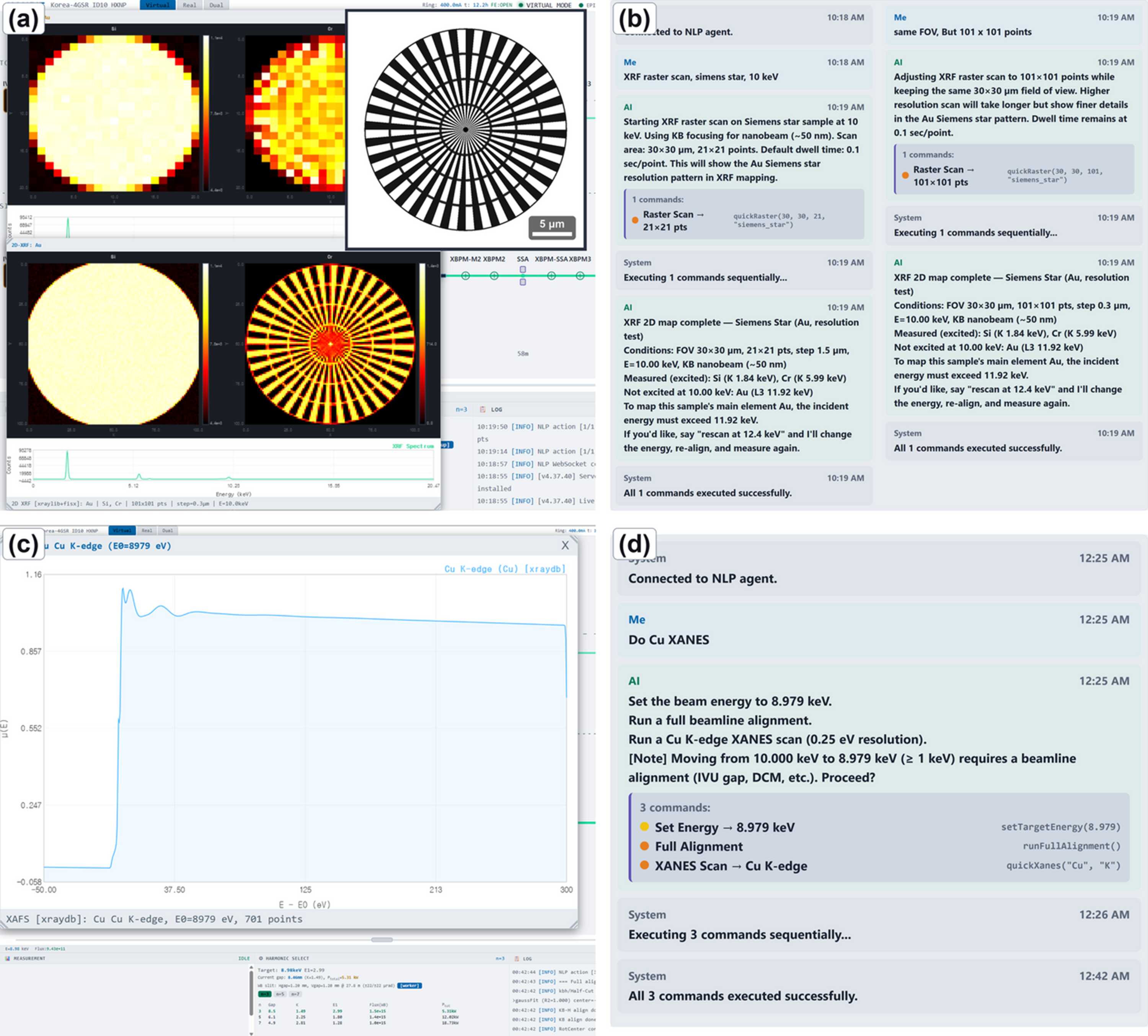Click the blue [worker] badge
This screenshot has height=1036, width=1148.
[410, 985]
